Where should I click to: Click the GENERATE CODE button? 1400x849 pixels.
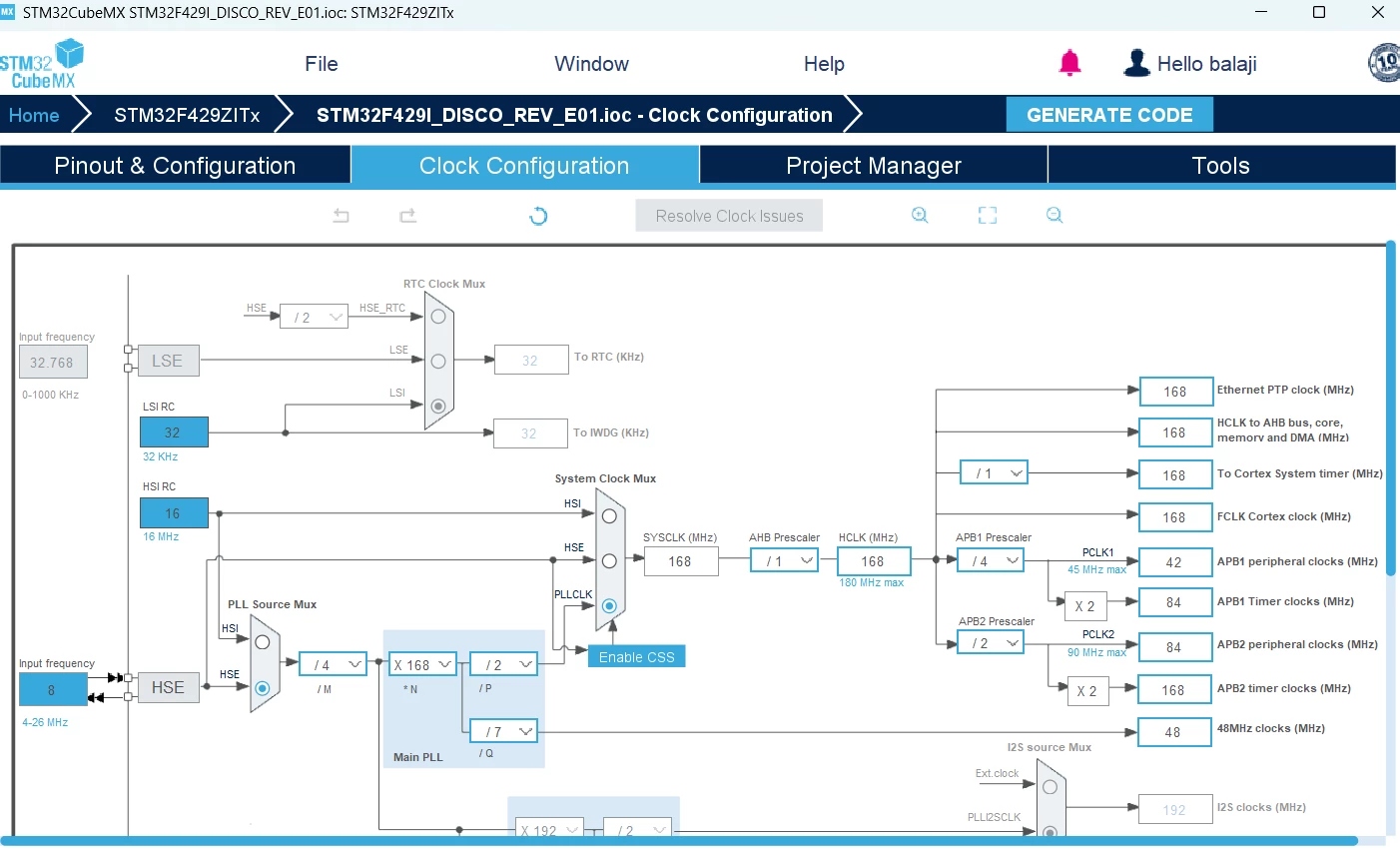[1109, 115]
